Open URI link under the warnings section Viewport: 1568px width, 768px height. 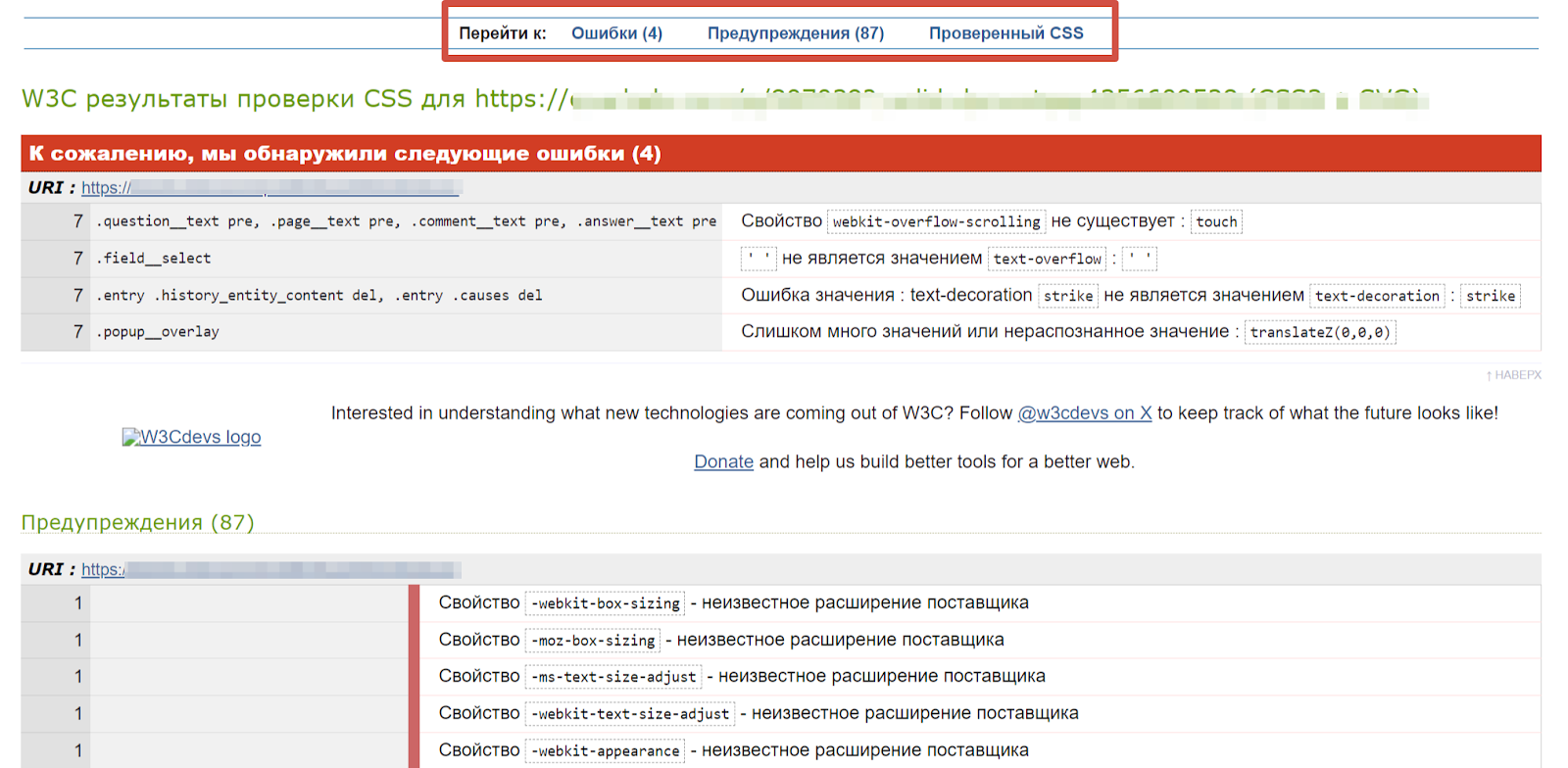coord(270,569)
